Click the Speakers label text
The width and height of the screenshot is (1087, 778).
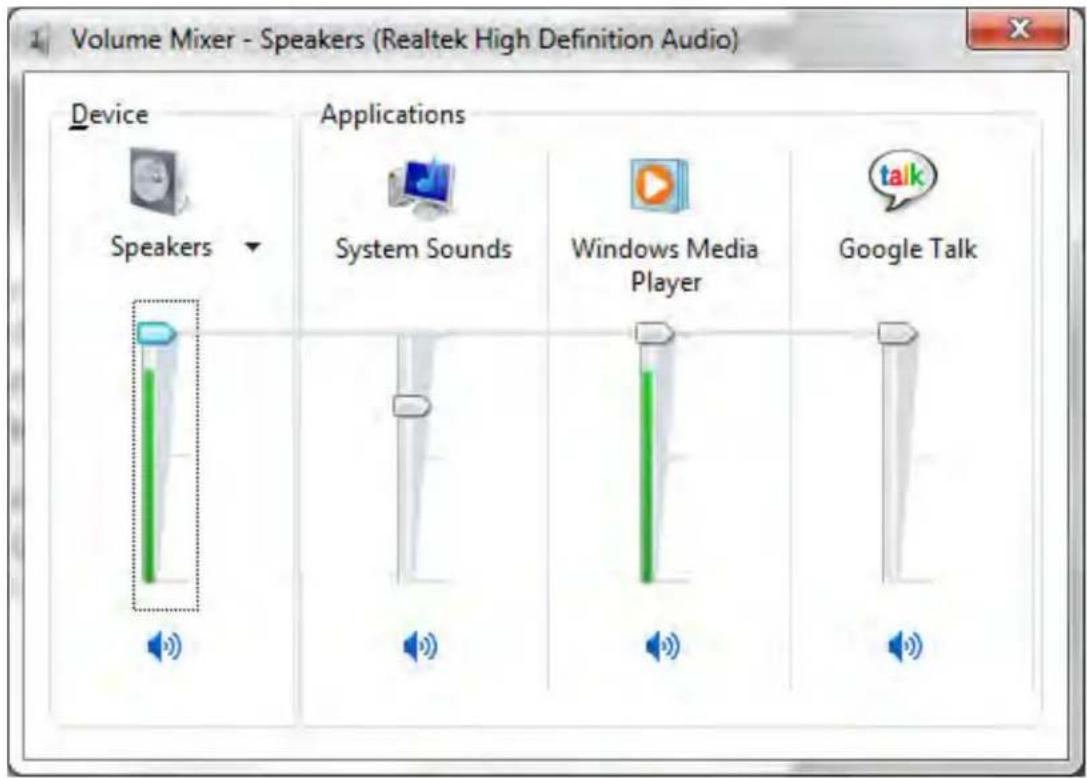point(162,248)
